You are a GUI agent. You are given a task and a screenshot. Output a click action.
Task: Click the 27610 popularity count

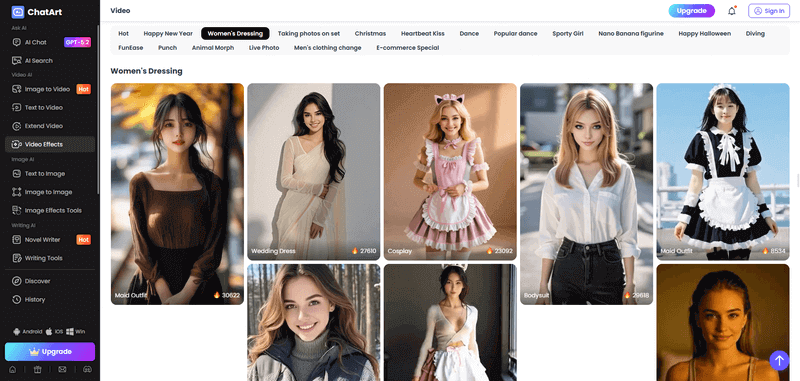click(364, 251)
